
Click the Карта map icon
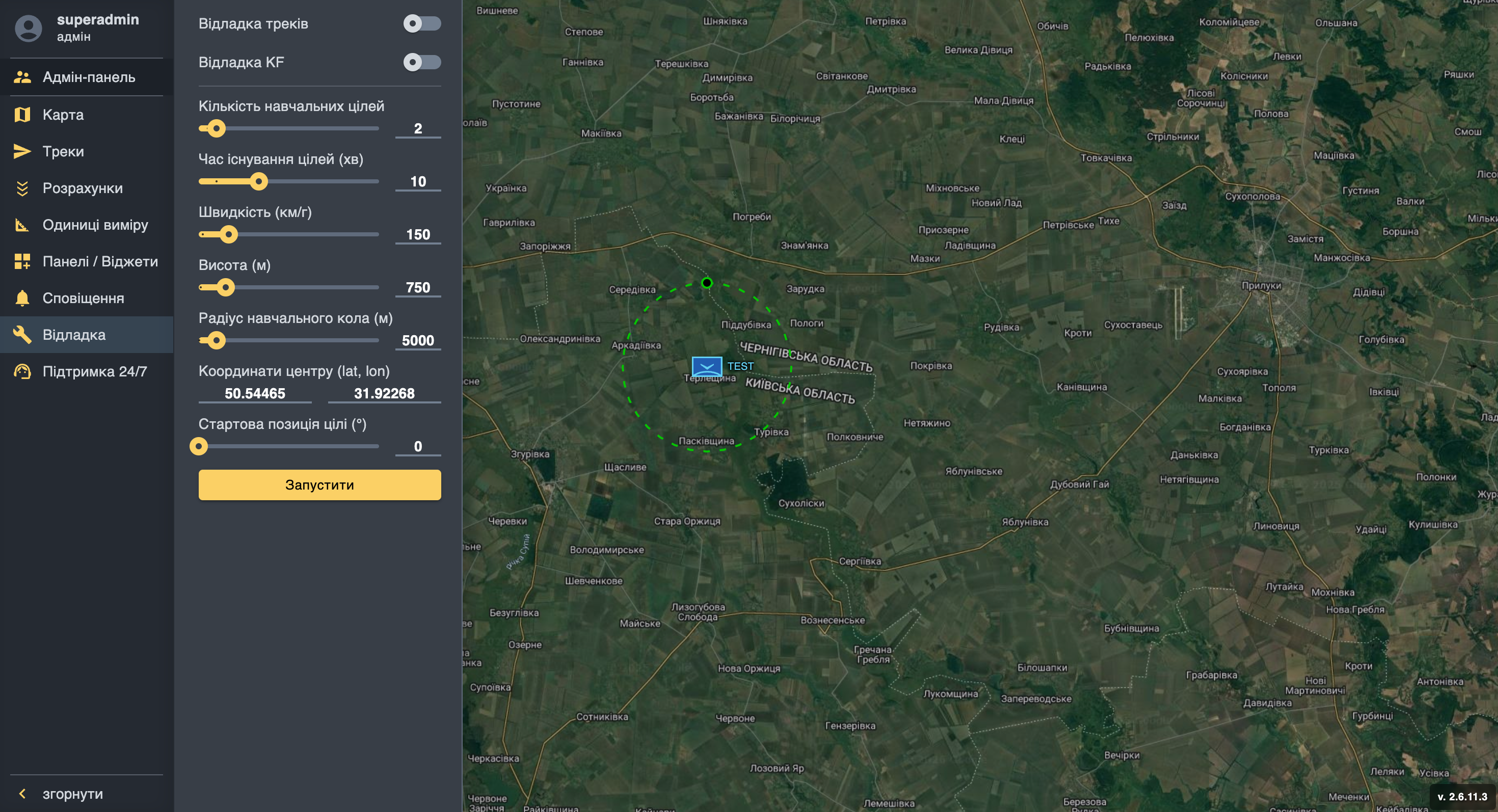tap(22, 115)
